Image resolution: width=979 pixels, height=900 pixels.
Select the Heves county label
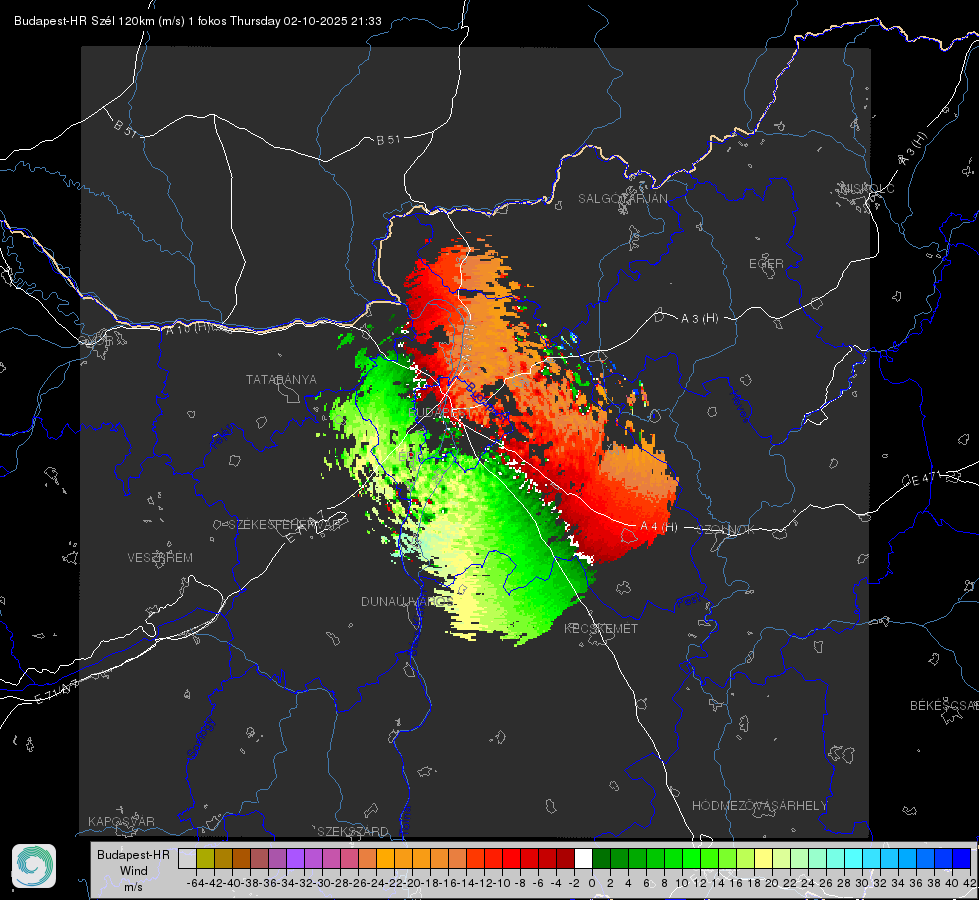point(739,406)
